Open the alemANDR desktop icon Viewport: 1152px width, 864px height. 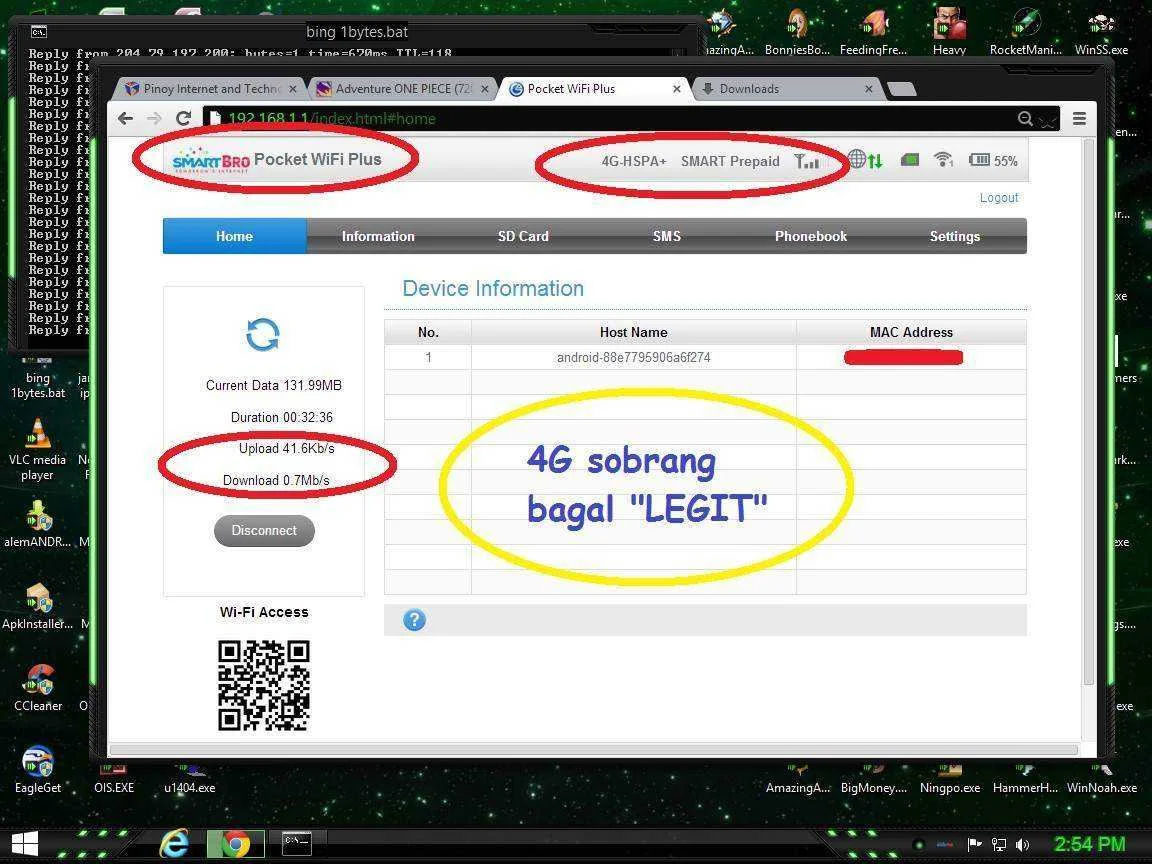(x=37, y=524)
